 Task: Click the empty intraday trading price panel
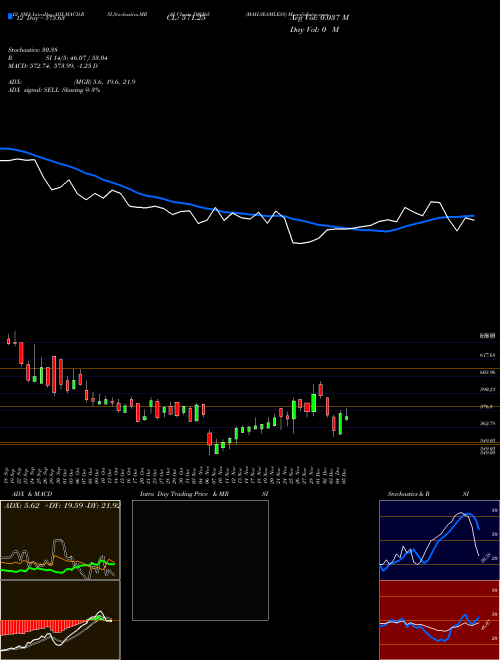coord(200,560)
